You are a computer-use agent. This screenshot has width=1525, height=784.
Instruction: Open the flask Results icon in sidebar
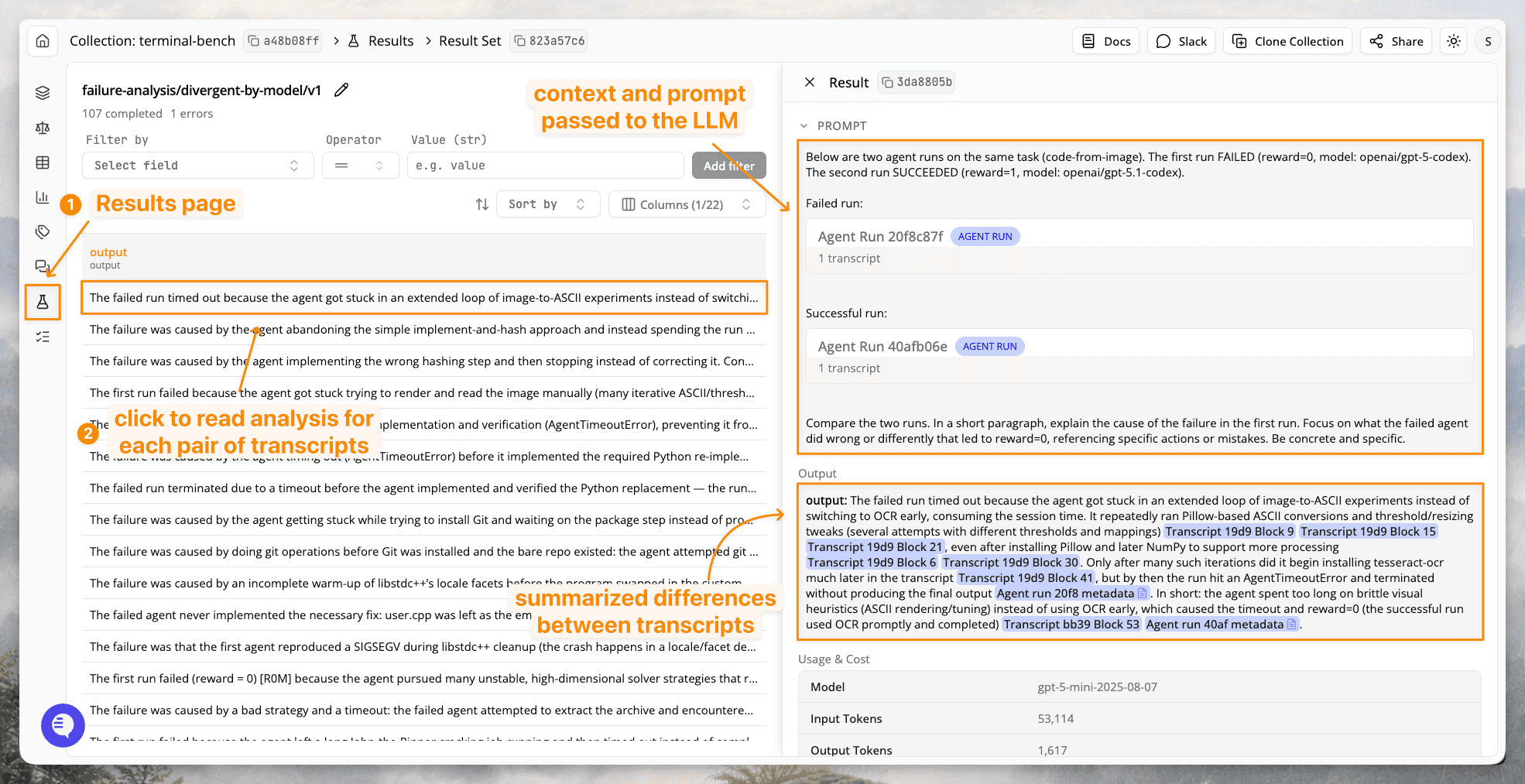pyautogui.click(x=43, y=302)
